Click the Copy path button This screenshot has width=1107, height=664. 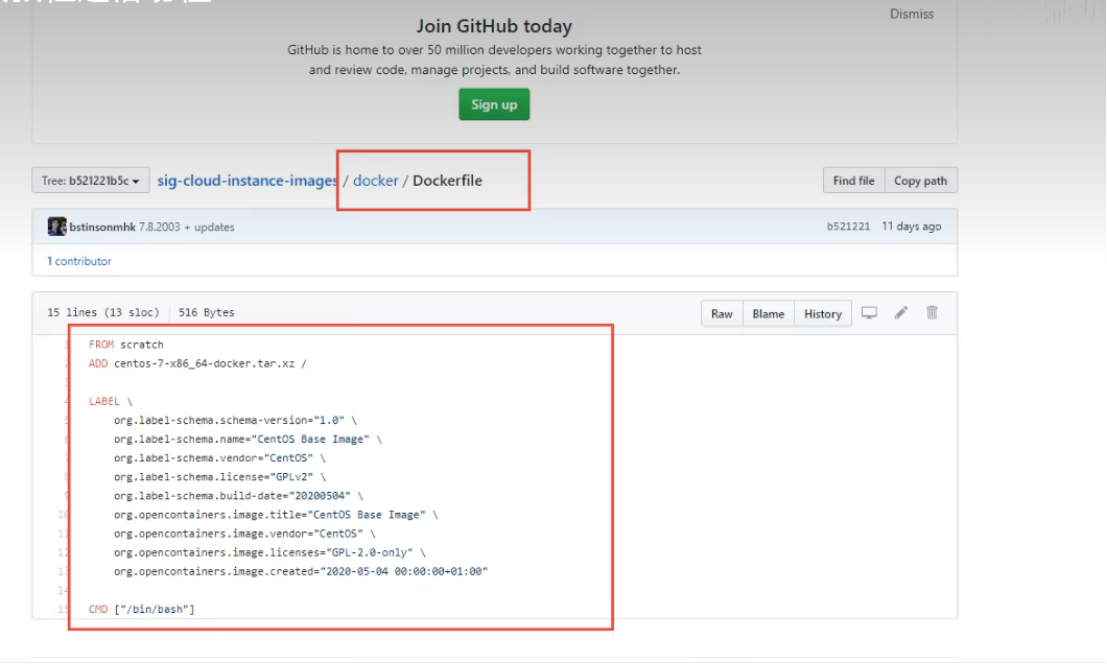(921, 181)
